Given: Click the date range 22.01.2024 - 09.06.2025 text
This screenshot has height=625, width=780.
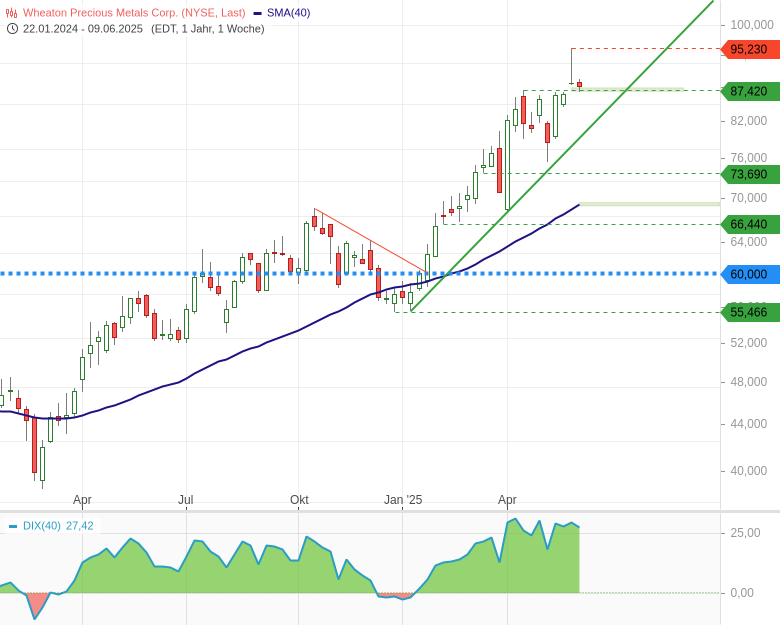Looking at the screenshot, I should [x=83, y=29].
